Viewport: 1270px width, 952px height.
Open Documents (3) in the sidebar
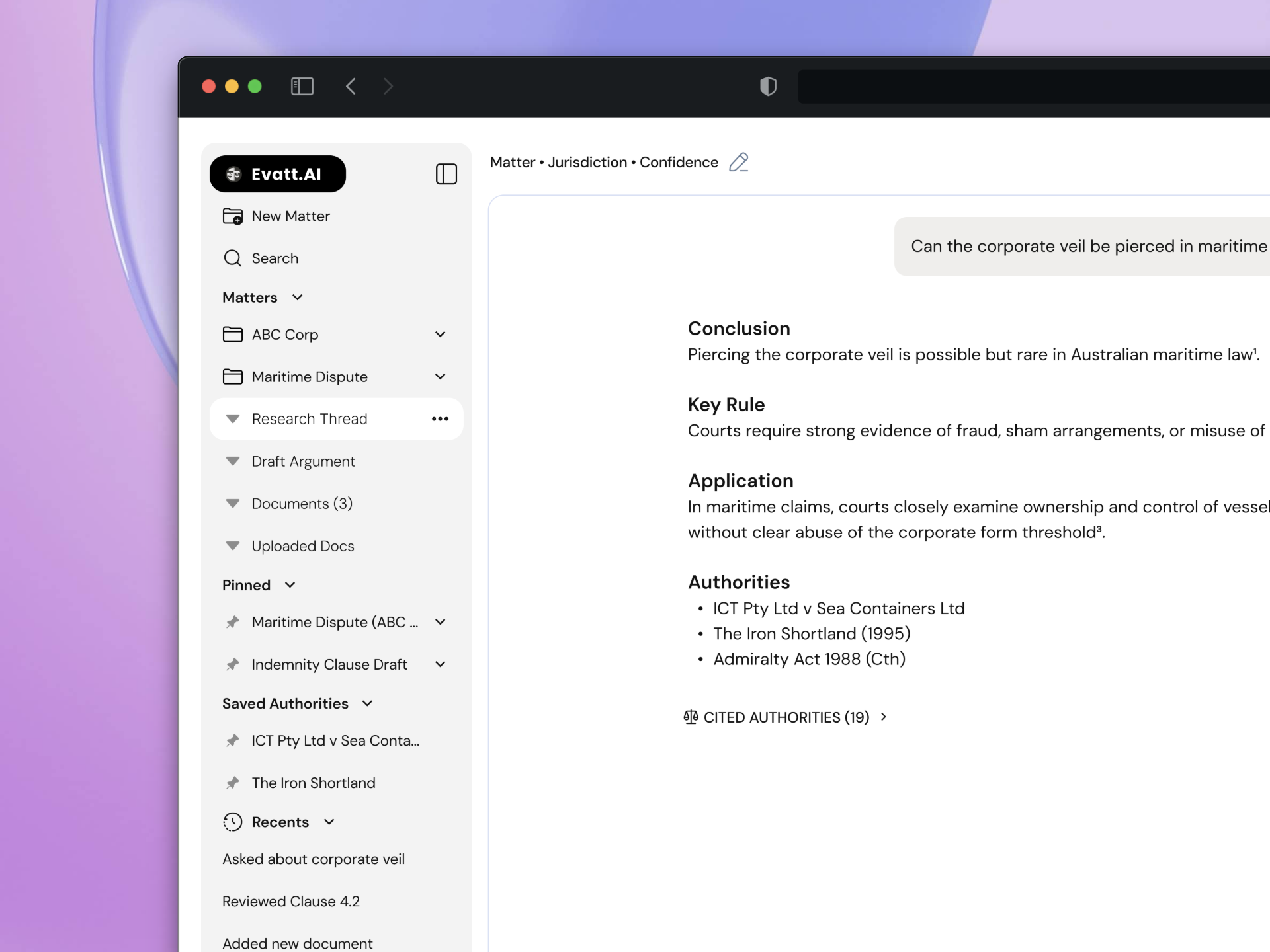pos(302,504)
